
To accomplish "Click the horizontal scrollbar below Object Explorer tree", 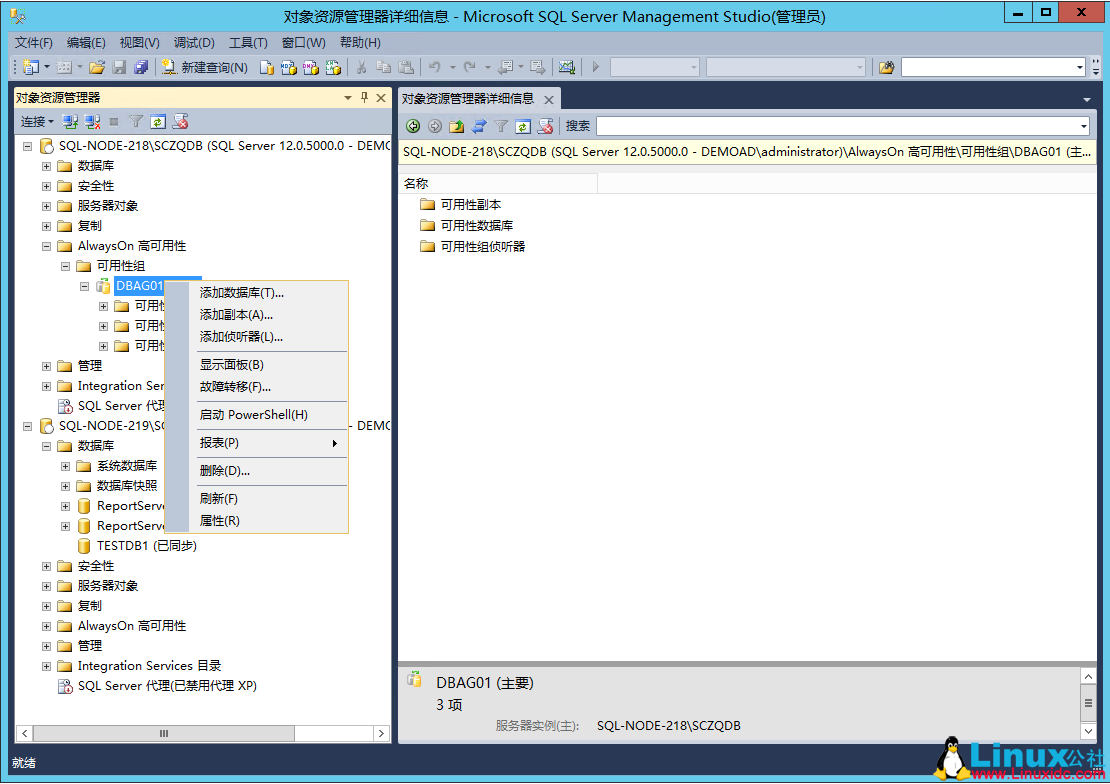I will 160,733.
